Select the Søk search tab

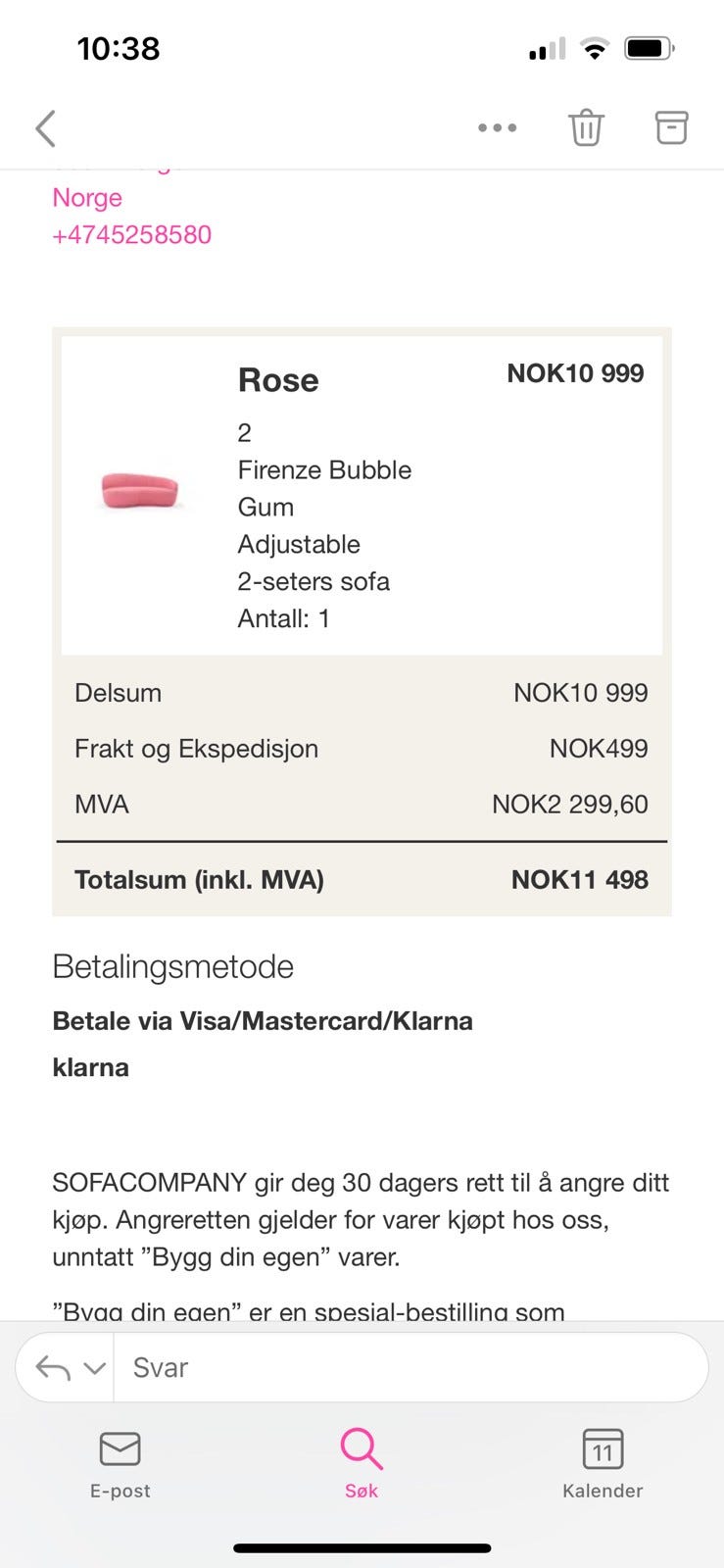pos(362,1465)
